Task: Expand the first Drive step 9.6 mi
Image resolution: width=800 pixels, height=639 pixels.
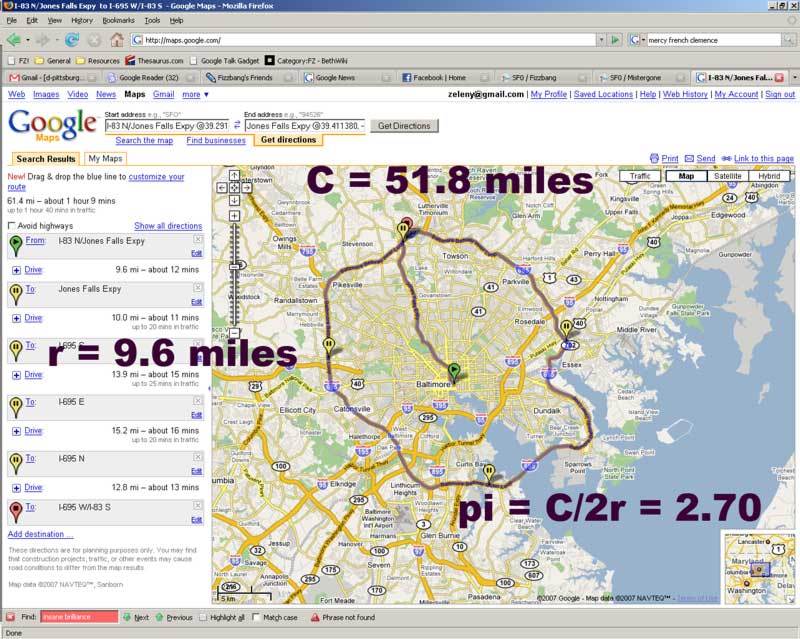Action: point(16,270)
